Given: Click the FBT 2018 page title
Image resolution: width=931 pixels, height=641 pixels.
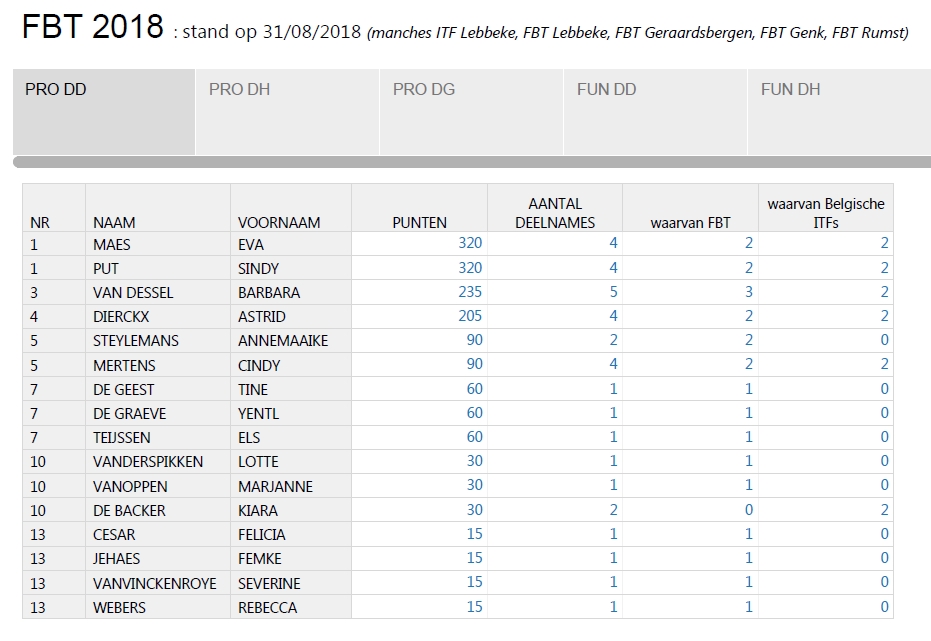Looking at the screenshot, I should click(93, 27).
